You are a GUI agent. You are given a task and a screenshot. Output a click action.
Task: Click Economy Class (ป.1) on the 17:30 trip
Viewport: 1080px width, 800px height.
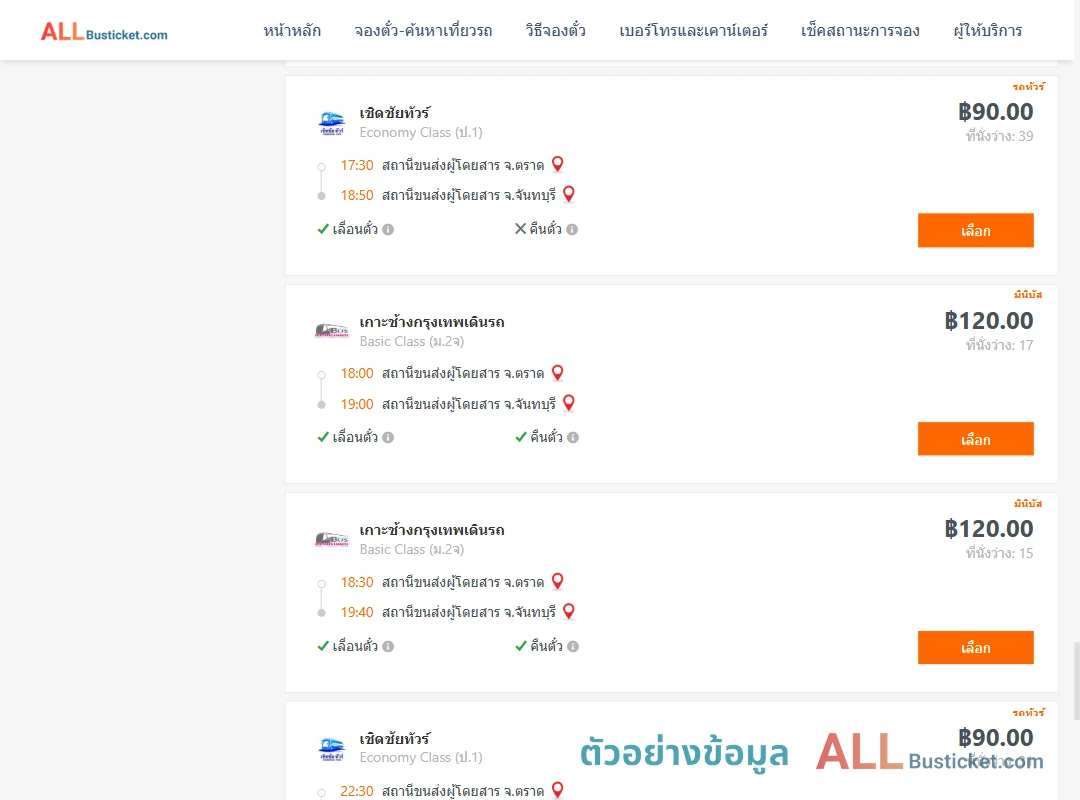tap(421, 132)
